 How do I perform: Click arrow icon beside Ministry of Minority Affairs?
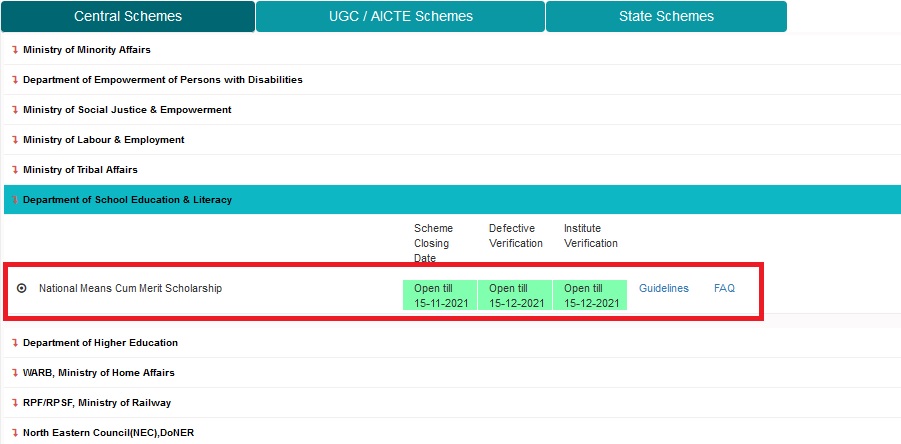point(16,50)
